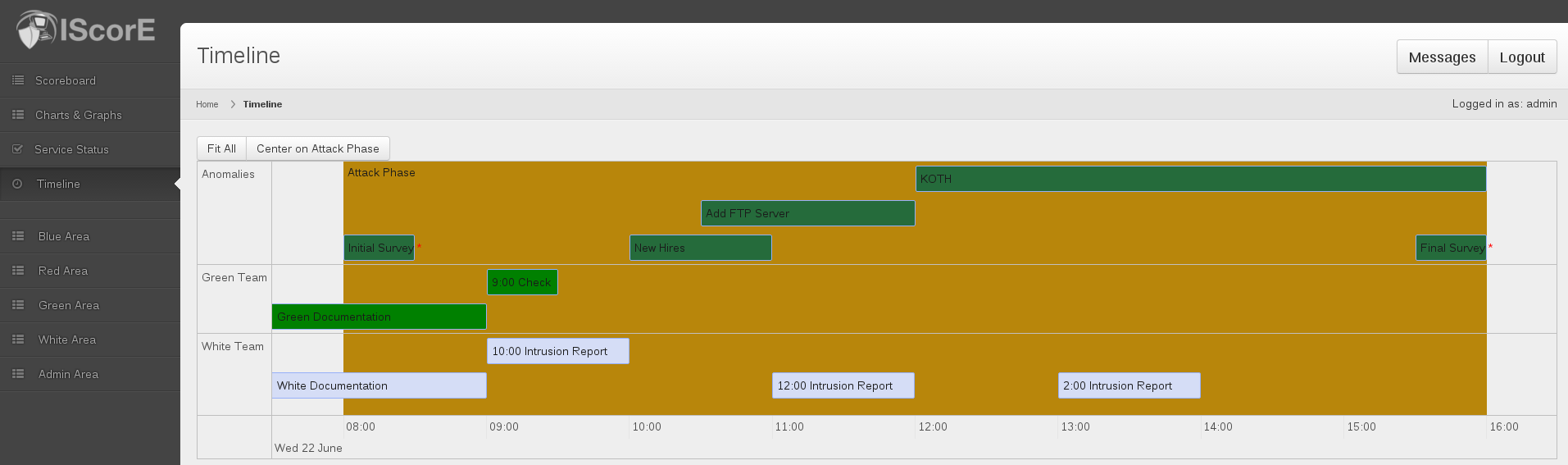The width and height of the screenshot is (1568, 465).
Task: Click the 09:00 time axis label
Action: point(504,426)
